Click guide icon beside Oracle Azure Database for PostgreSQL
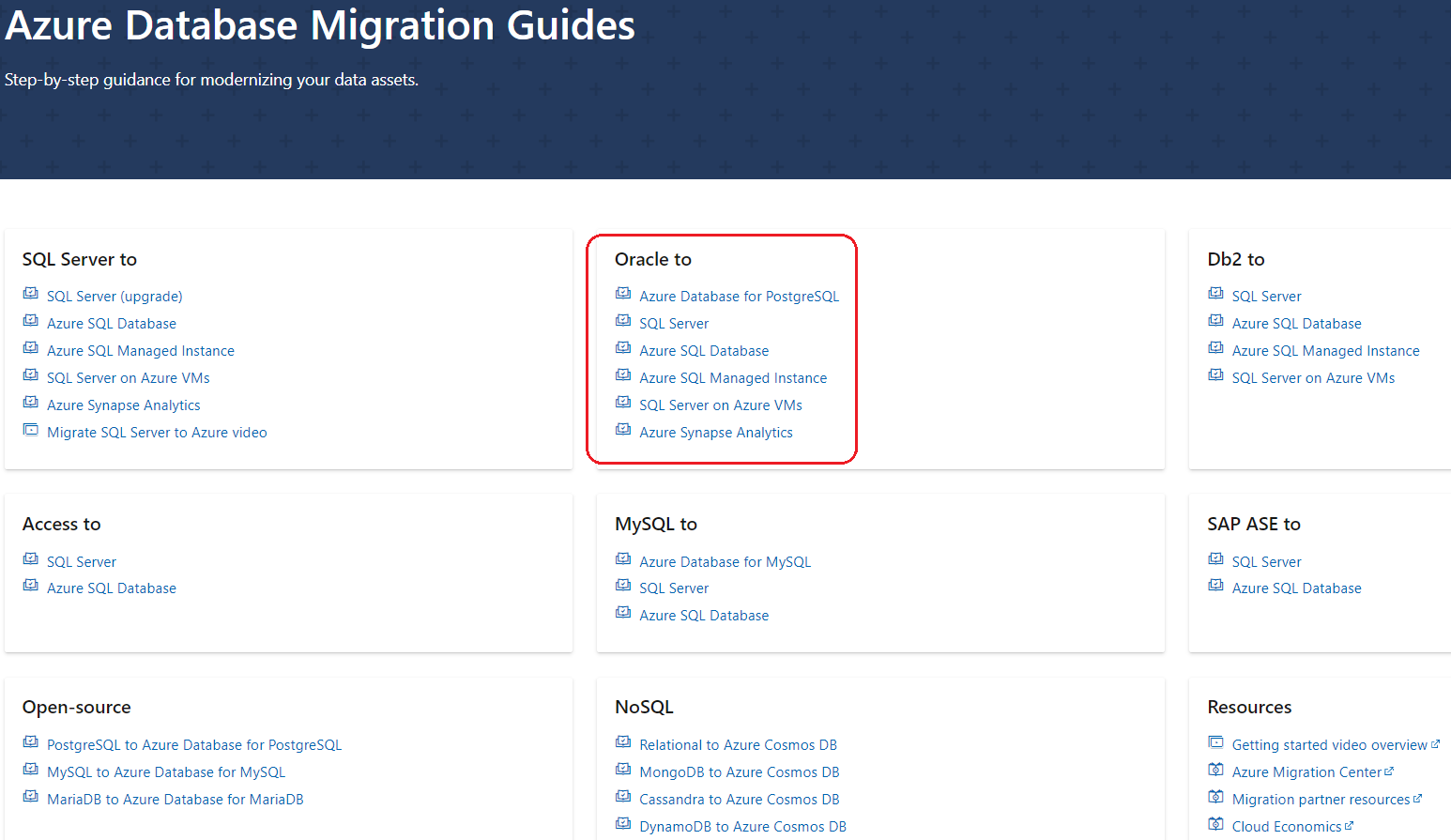1451x840 pixels. pyautogui.click(x=623, y=294)
